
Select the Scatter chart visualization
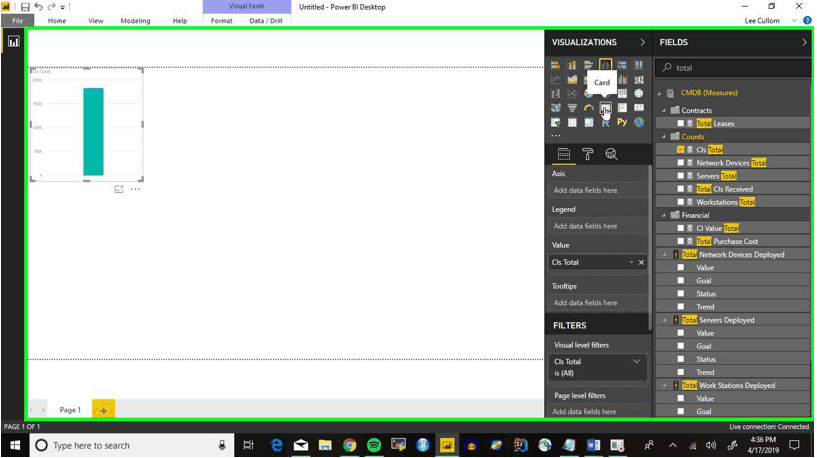(572, 94)
